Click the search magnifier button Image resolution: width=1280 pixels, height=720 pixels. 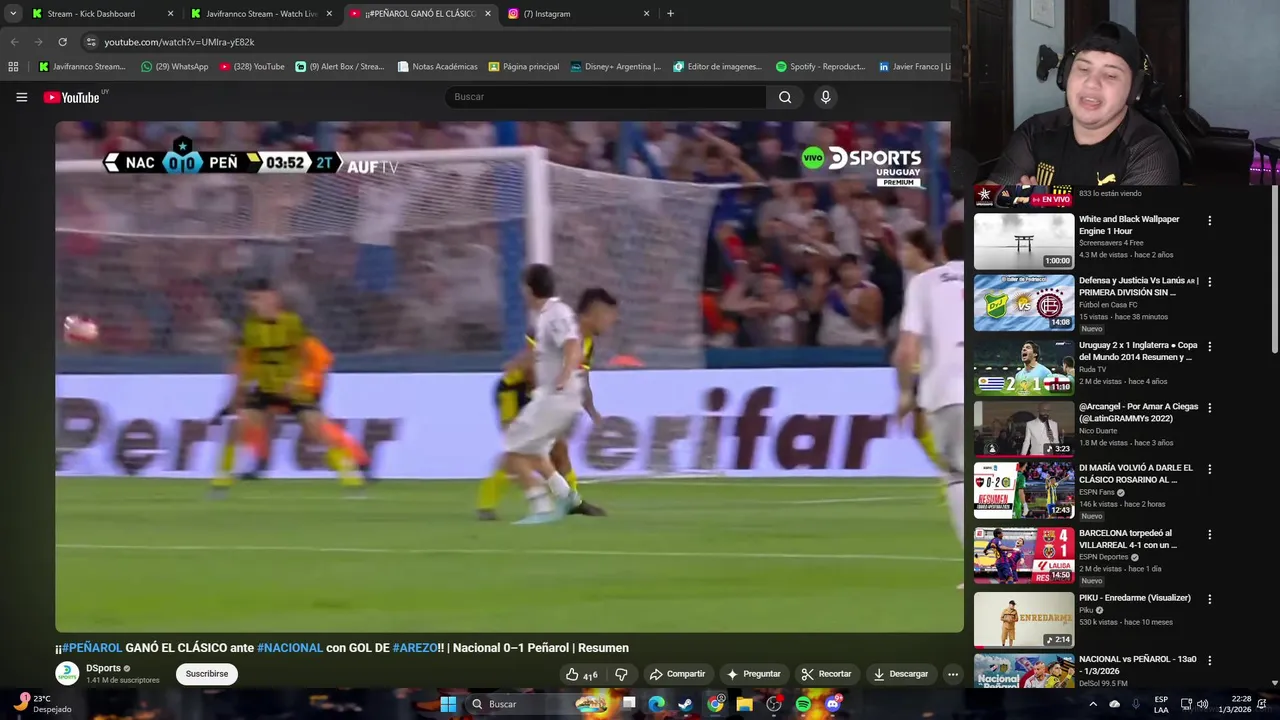(x=785, y=97)
